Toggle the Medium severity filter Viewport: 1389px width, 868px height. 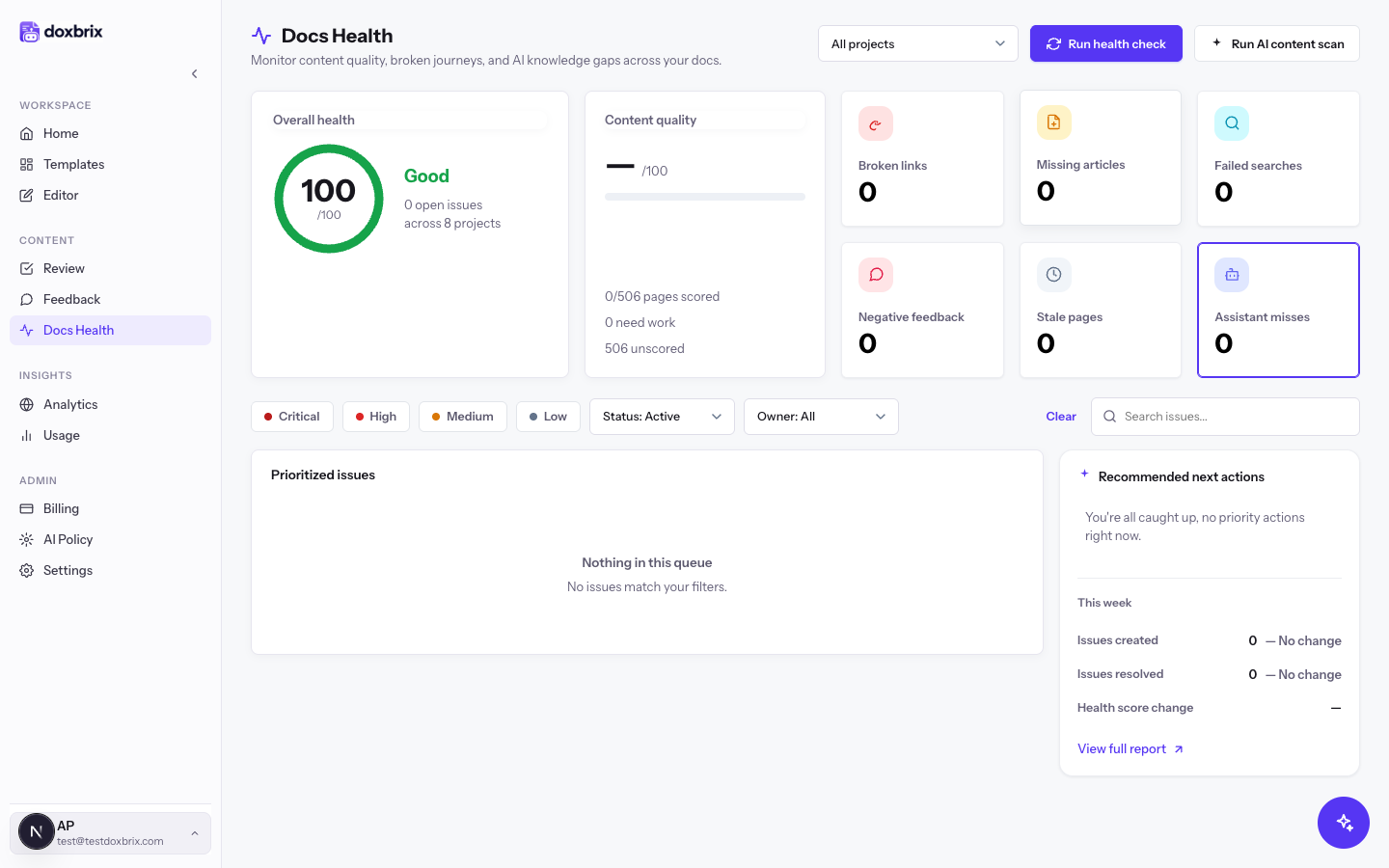click(463, 417)
